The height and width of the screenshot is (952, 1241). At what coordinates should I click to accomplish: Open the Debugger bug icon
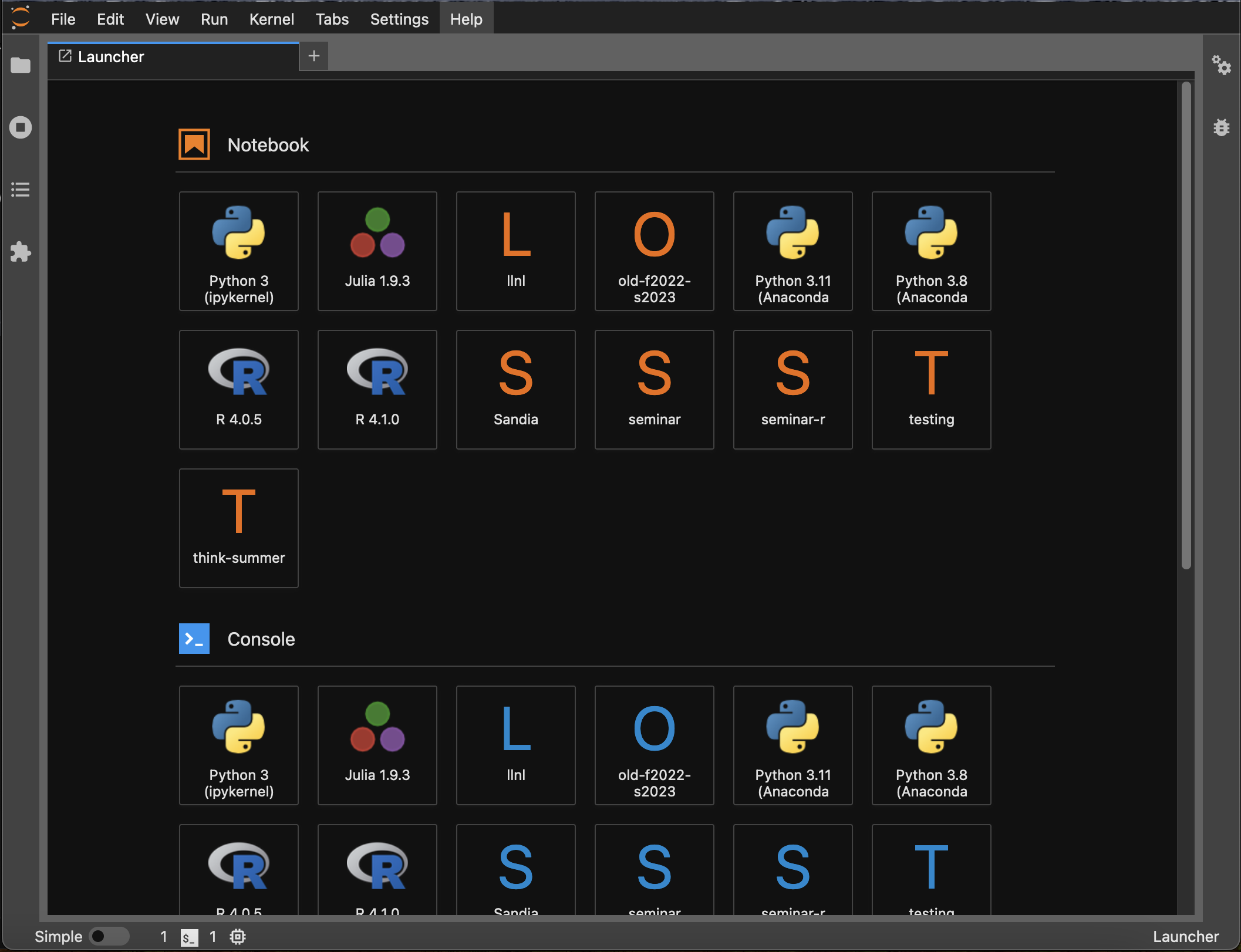pyautogui.click(x=1221, y=127)
